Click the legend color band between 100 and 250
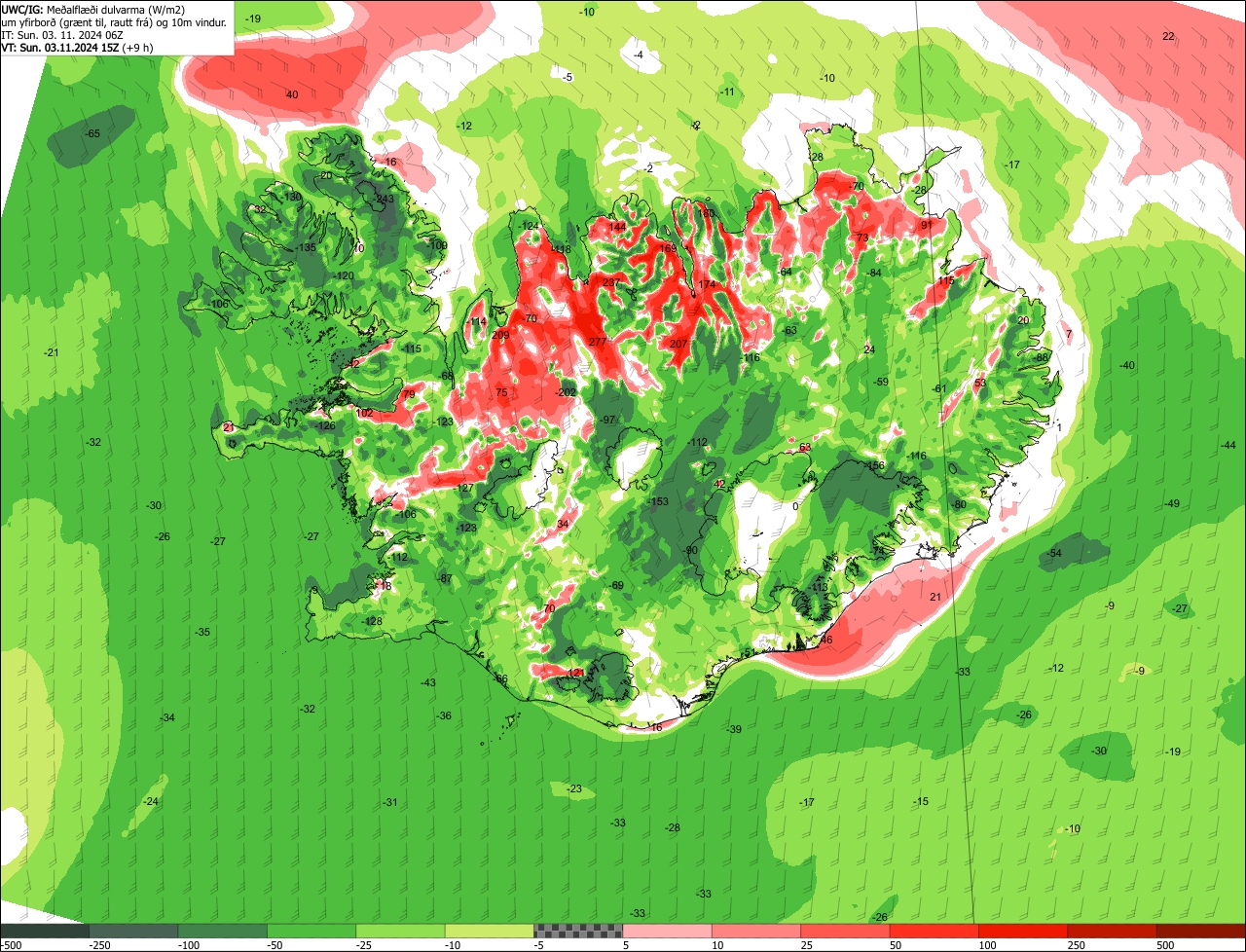The width and height of the screenshot is (1246, 952). (1023, 931)
